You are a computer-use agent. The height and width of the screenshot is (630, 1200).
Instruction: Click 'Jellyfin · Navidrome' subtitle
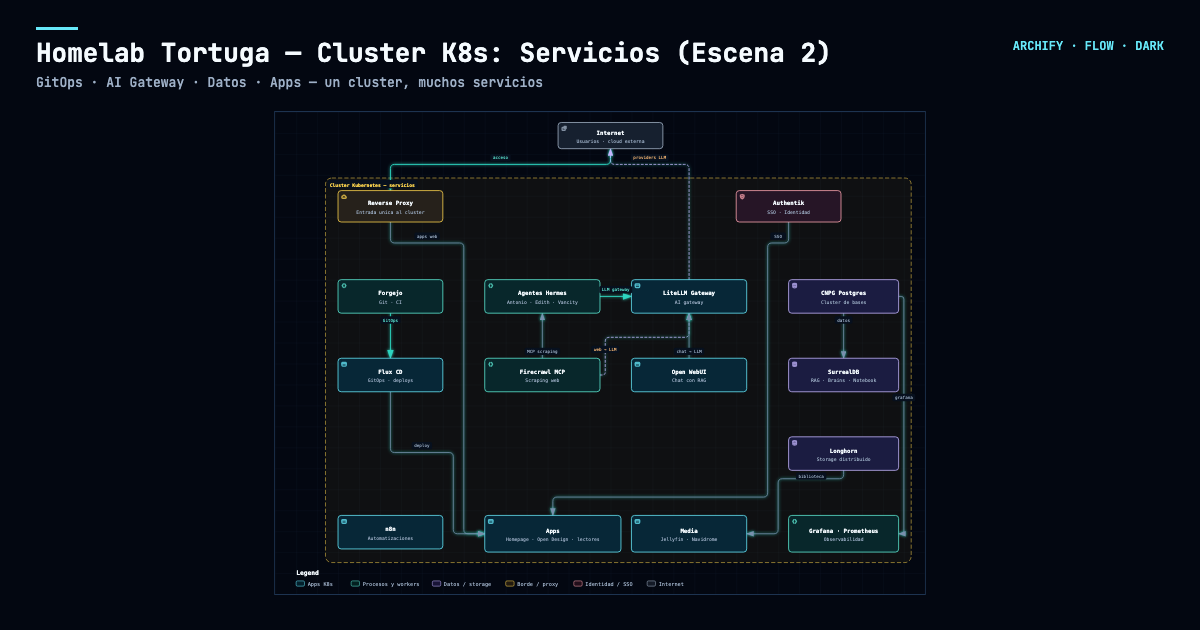(689, 539)
